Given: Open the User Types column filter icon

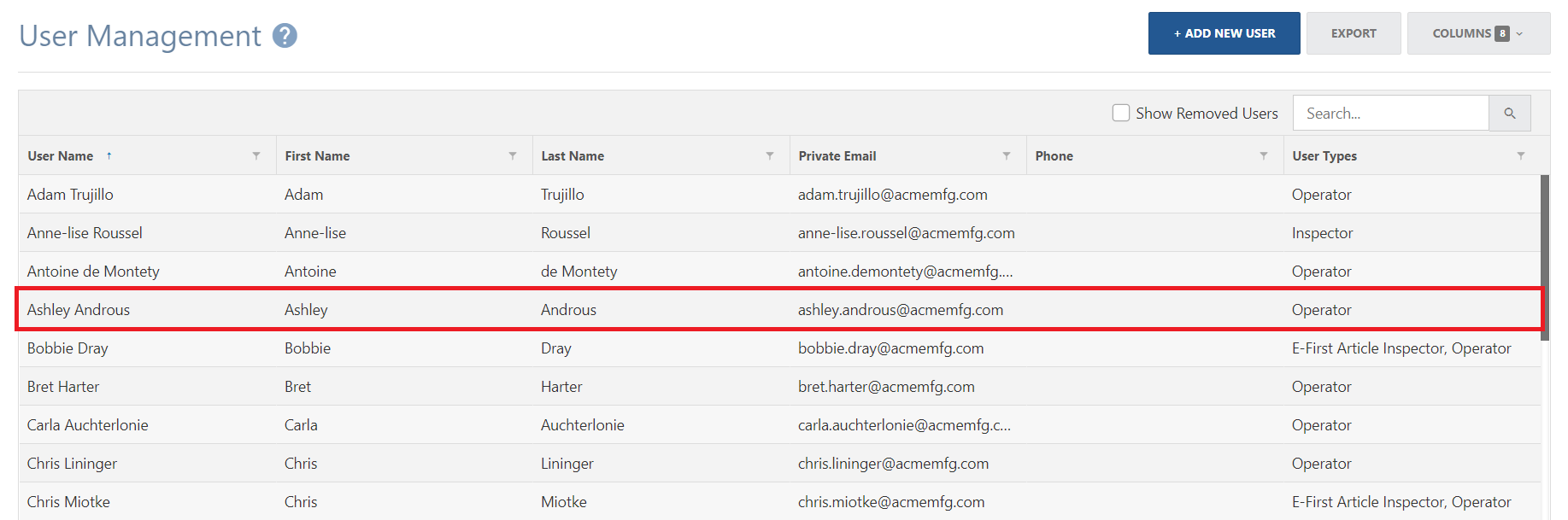Looking at the screenshot, I should [x=1521, y=155].
